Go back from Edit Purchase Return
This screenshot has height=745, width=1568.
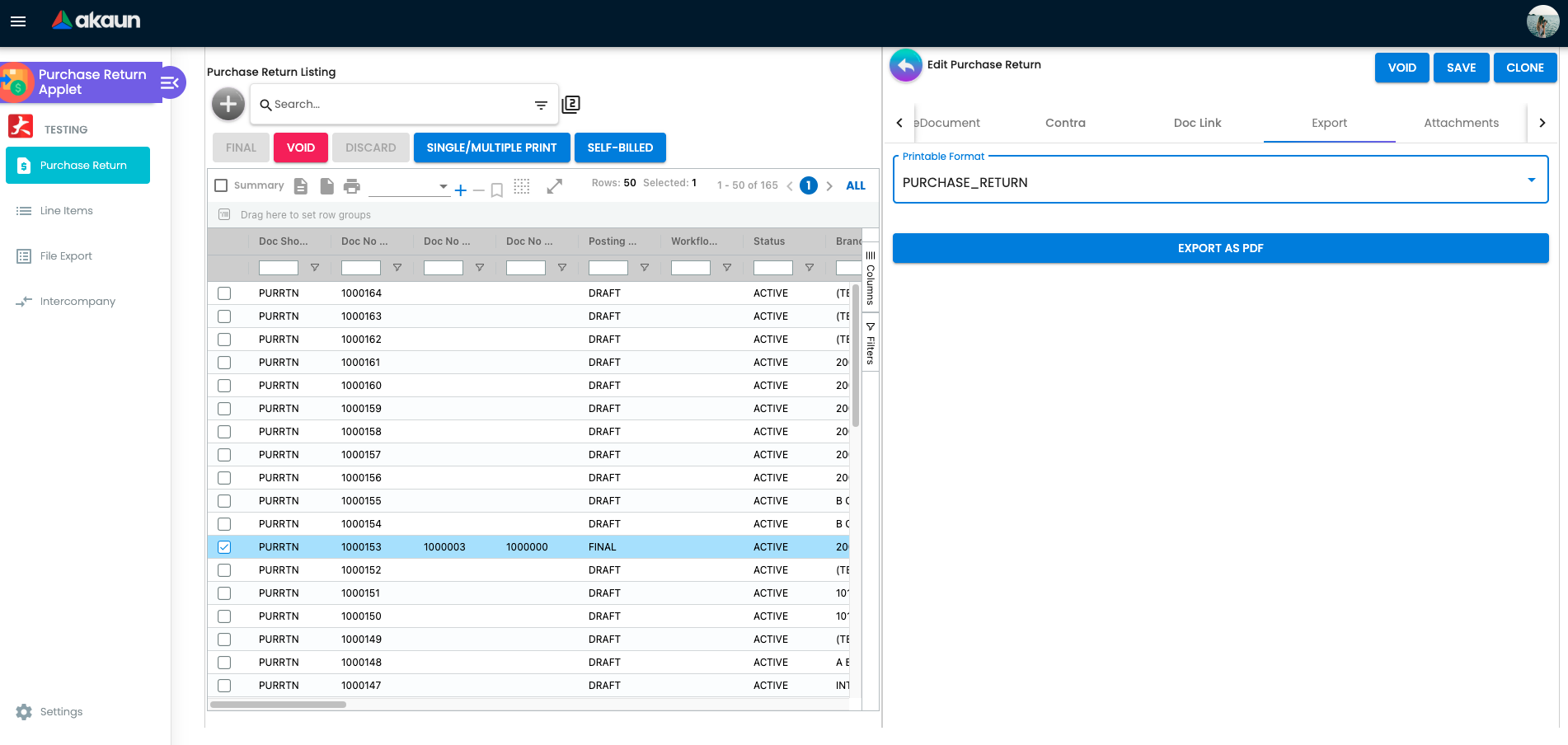tap(906, 65)
